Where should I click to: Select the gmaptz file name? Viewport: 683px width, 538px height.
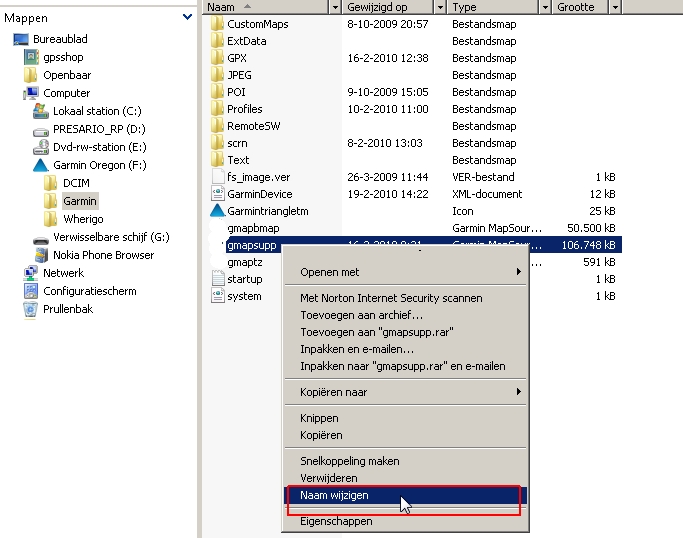pyautogui.click(x=245, y=262)
